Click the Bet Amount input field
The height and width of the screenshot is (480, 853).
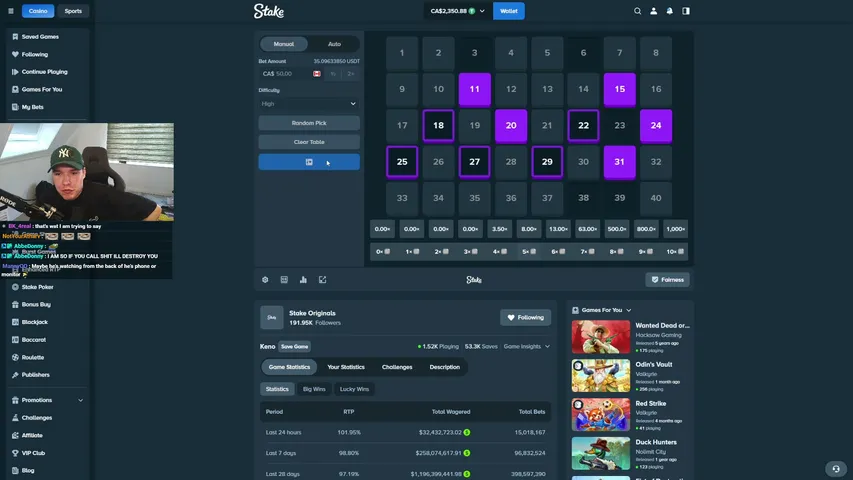pos(290,73)
